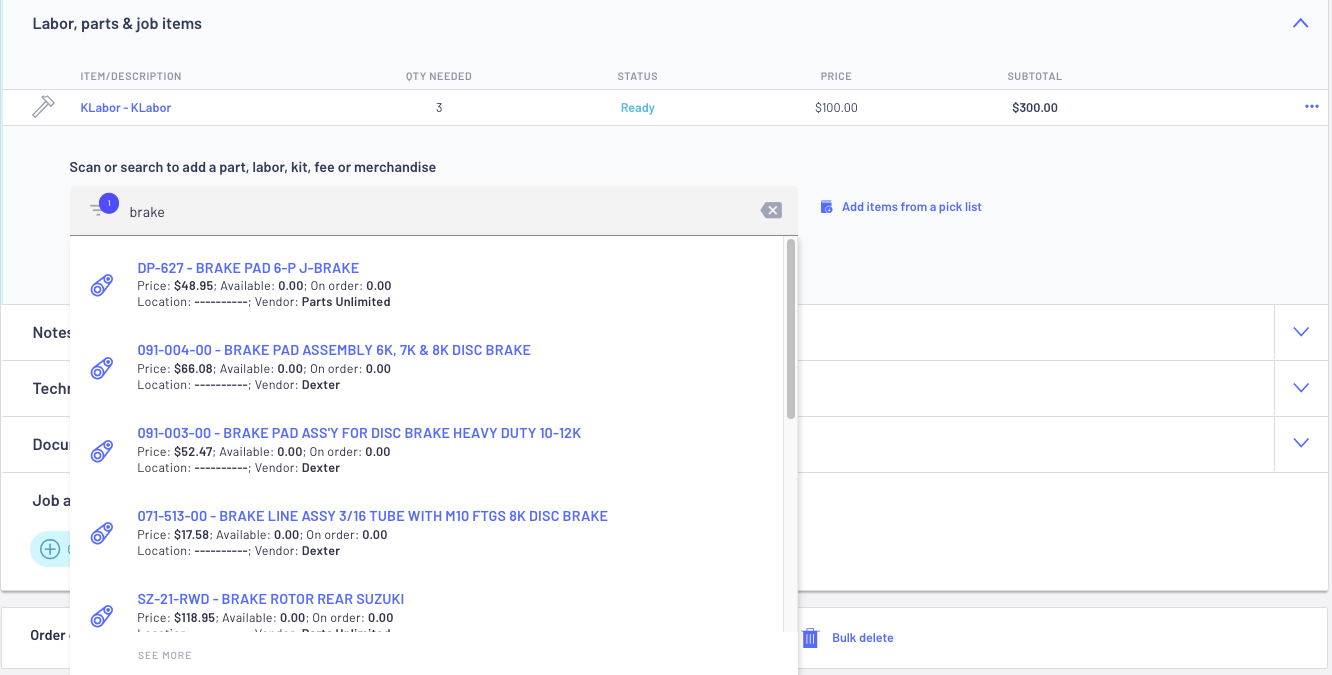Click the search results scrollbar thumb
The image size is (1332, 675).
click(x=791, y=328)
